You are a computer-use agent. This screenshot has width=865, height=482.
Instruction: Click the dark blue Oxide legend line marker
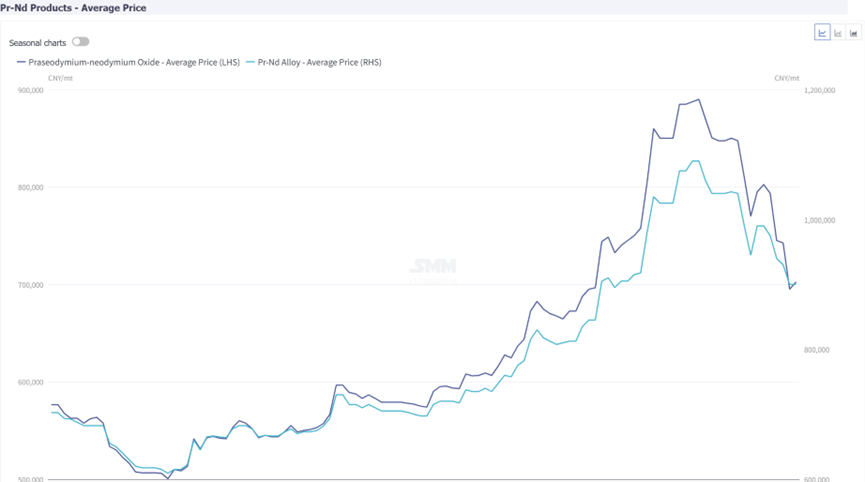tap(22, 62)
